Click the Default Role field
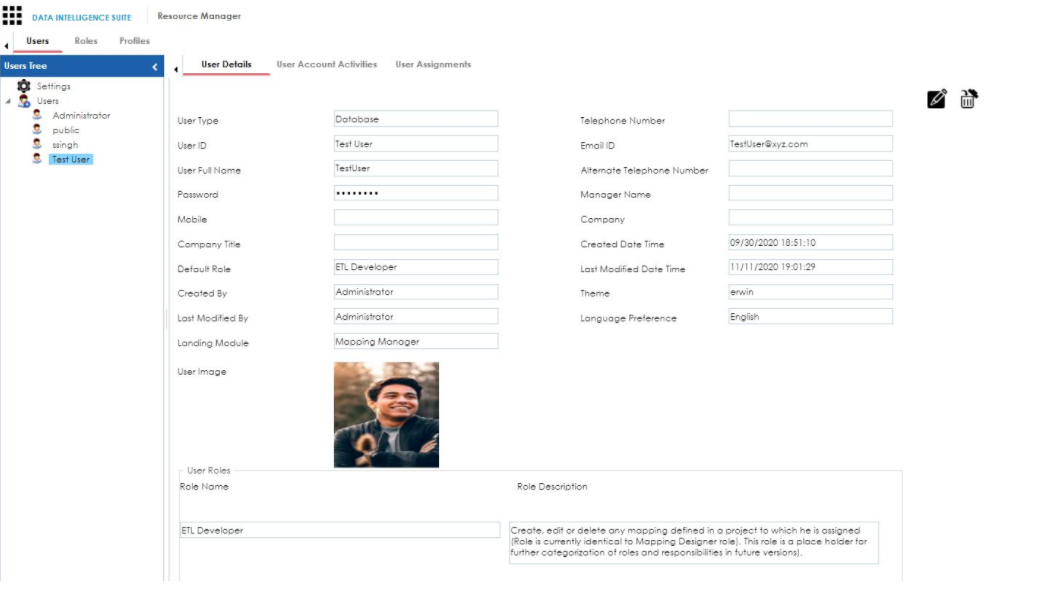The height and width of the screenshot is (590, 1050). tap(416, 267)
